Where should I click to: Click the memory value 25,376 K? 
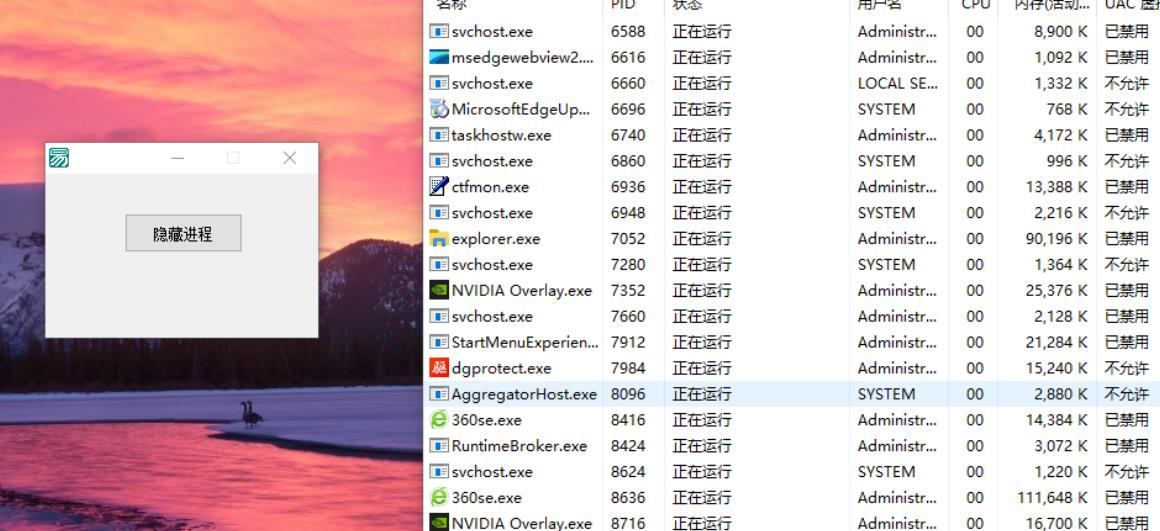click(1056, 291)
